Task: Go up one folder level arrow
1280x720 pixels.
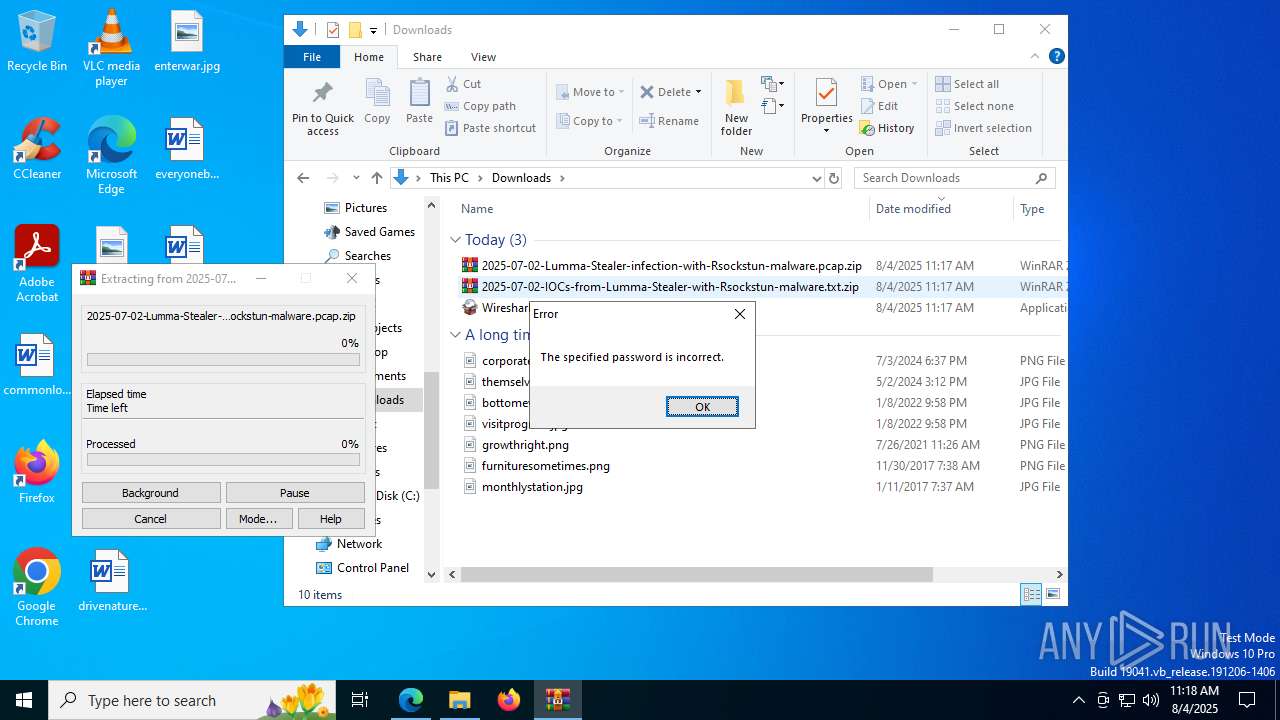Action: (x=376, y=178)
